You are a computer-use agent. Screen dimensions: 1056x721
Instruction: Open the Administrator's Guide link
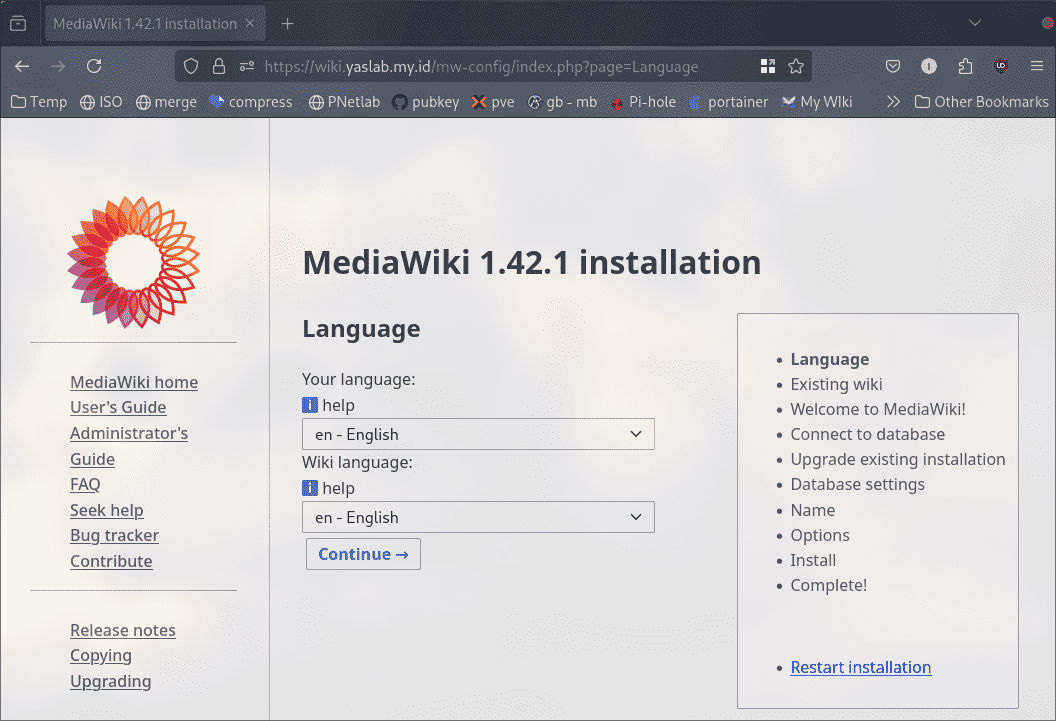click(129, 446)
